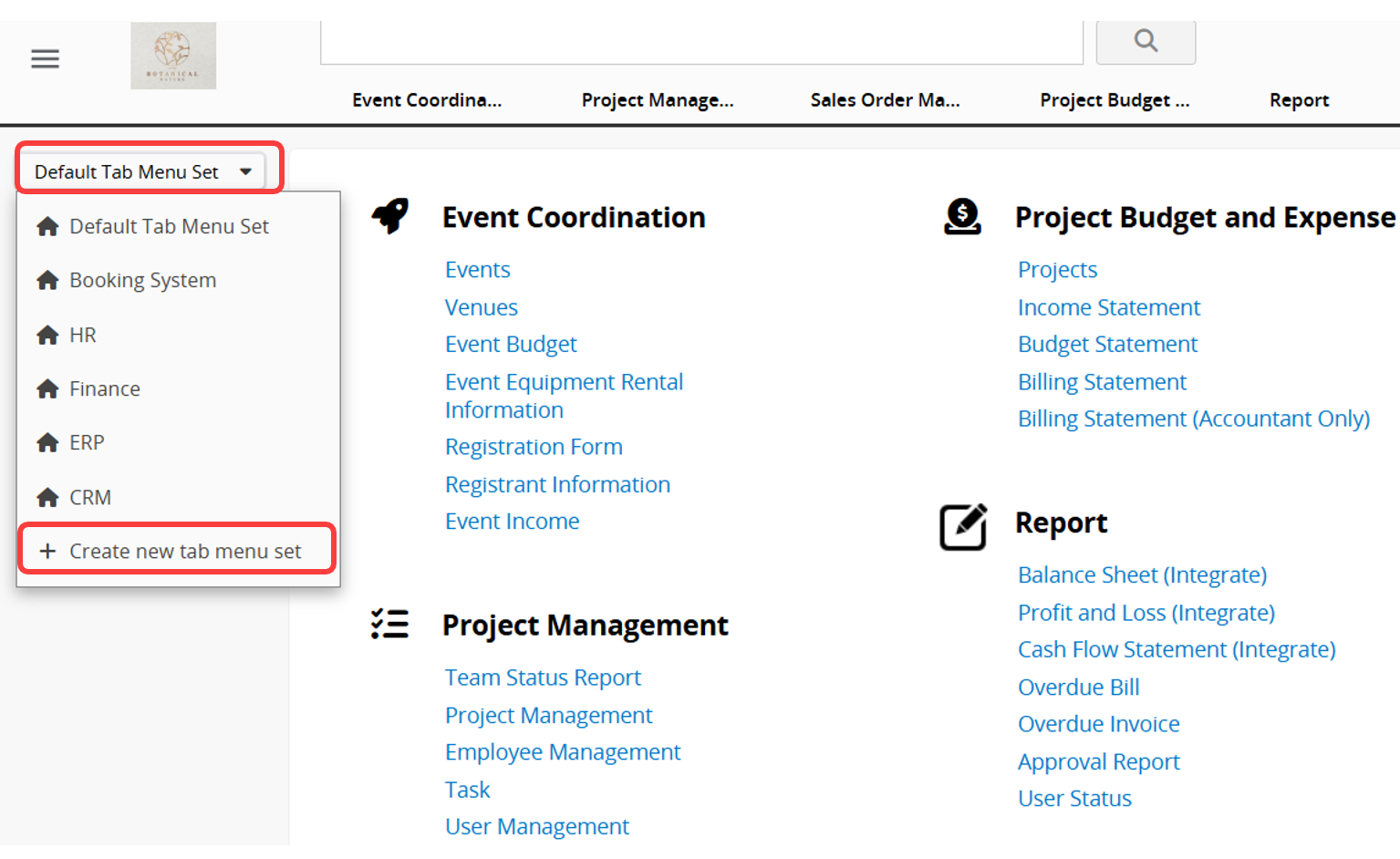Select the HR tab menu set
Viewport: 1400px width, 859px height.
click(x=83, y=336)
